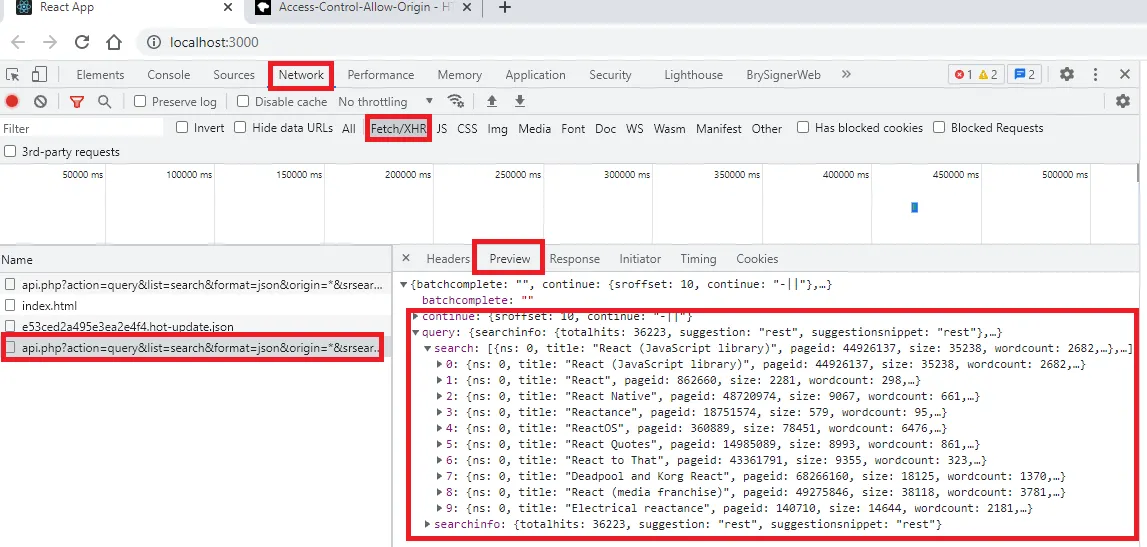
Task: Export HAR file download arrow
Action: click(x=519, y=101)
